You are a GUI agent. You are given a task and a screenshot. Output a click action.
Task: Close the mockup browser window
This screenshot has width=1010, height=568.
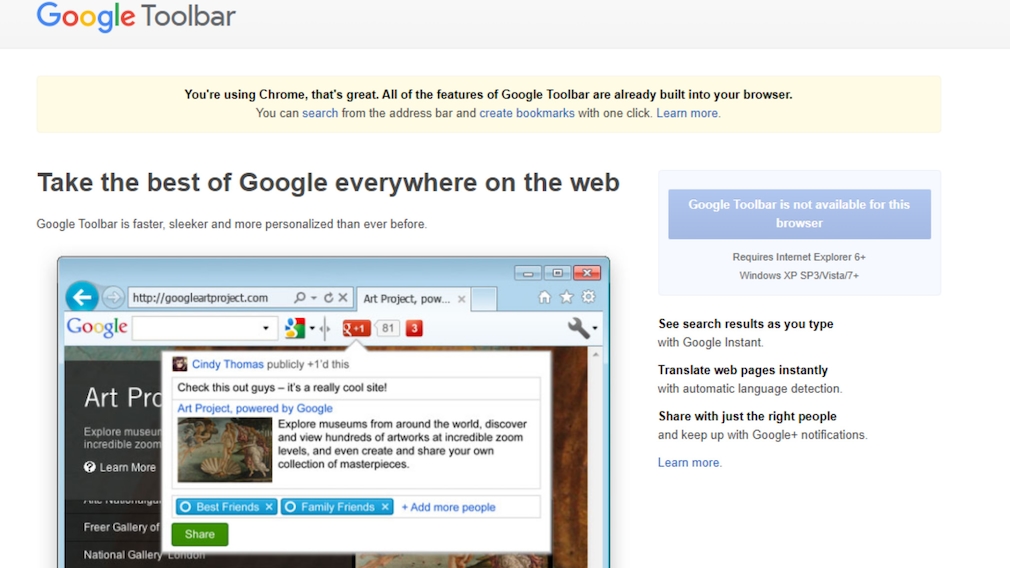coord(587,273)
